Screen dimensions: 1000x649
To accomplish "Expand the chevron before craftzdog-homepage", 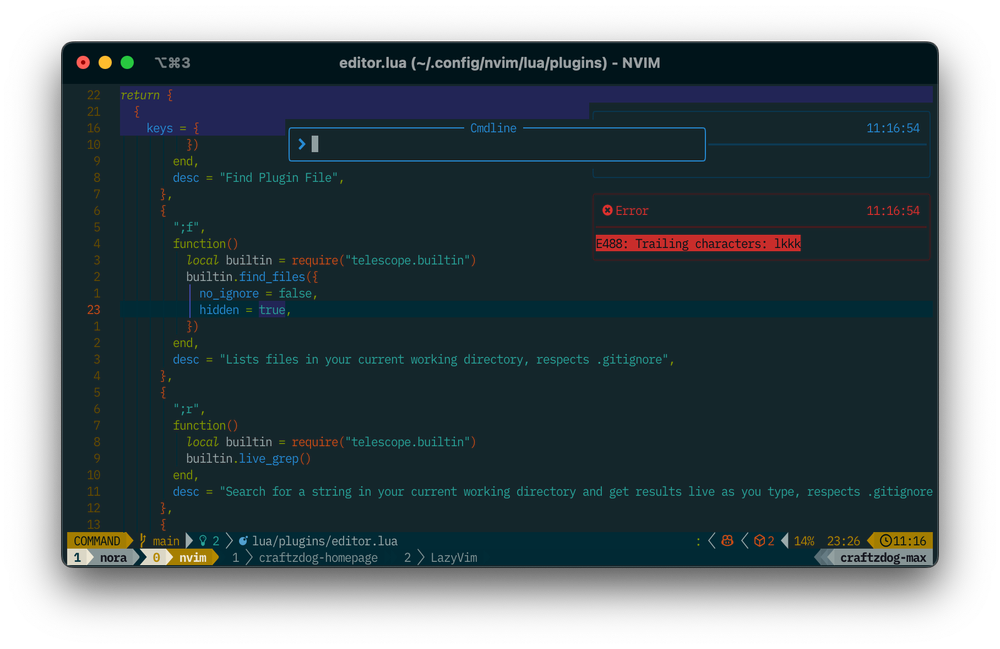I will point(248,557).
